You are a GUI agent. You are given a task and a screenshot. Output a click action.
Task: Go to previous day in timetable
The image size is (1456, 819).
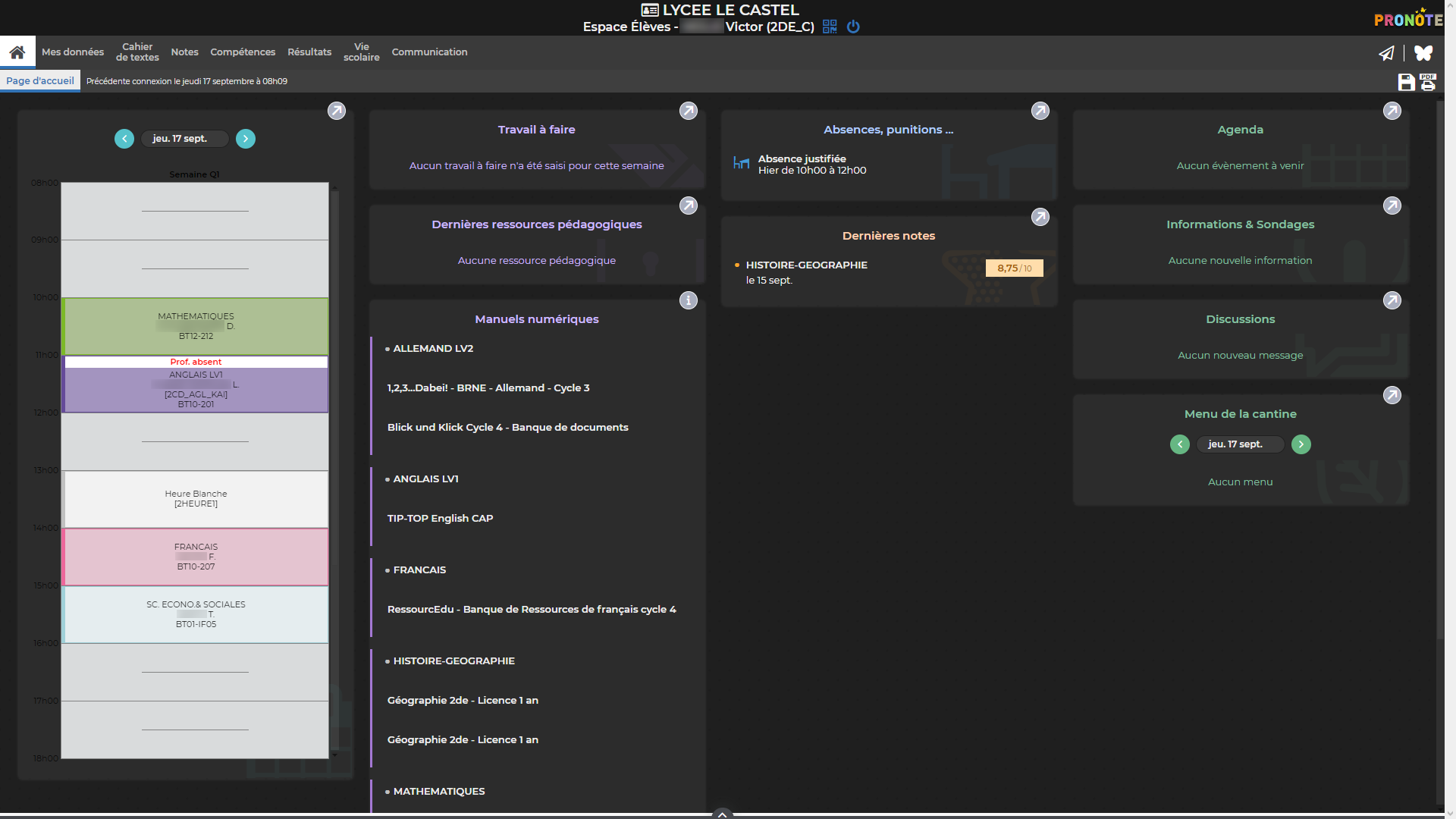coord(124,139)
